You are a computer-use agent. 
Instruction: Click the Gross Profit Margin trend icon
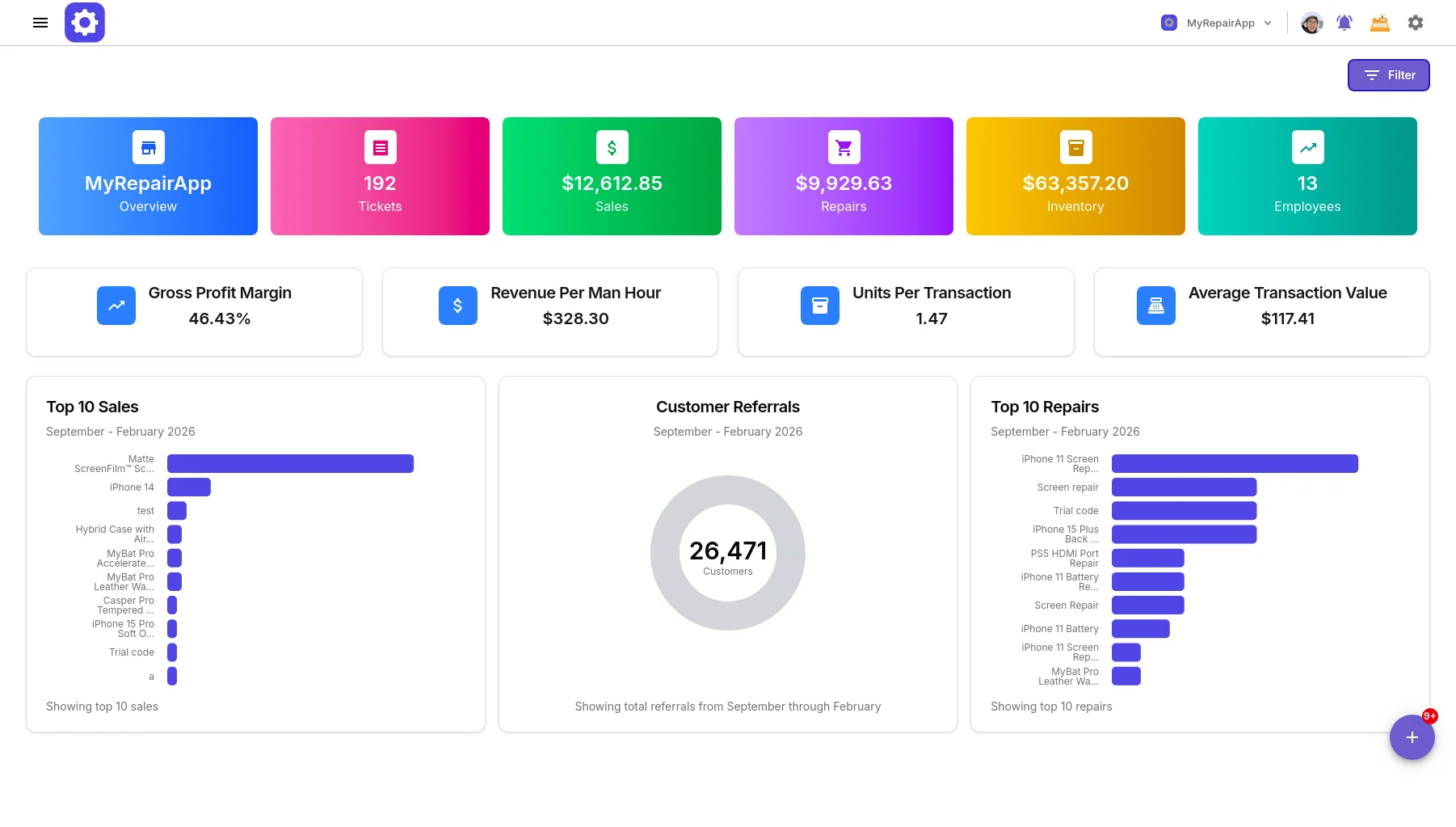pos(116,306)
